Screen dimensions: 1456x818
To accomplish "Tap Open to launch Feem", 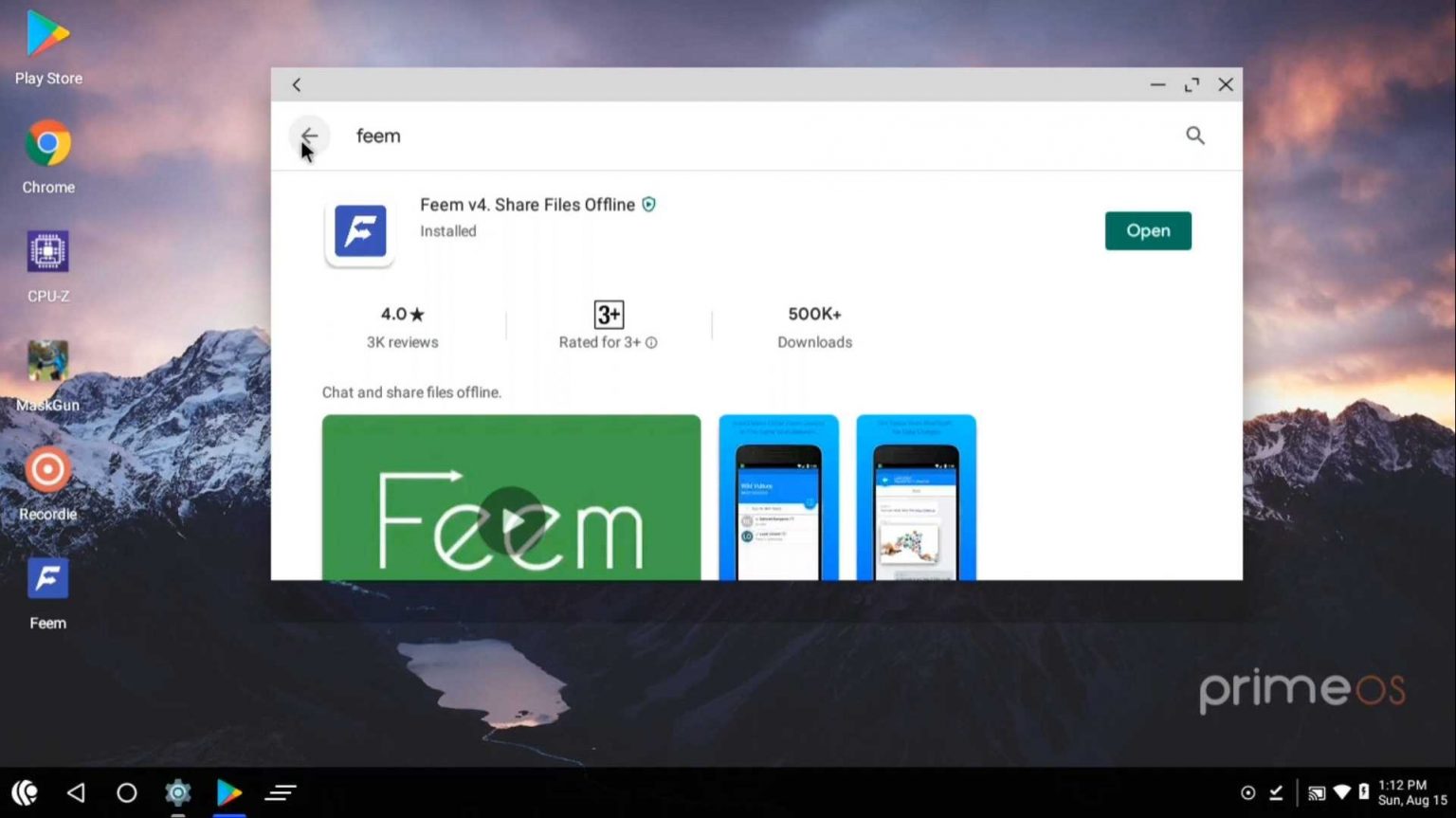I will pyautogui.click(x=1148, y=230).
